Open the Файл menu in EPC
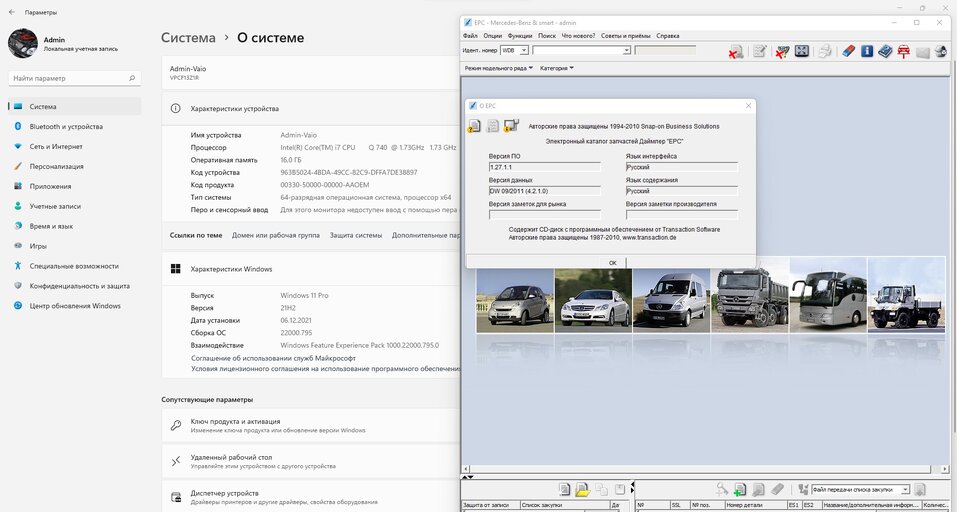This screenshot has height=512, width=957. 470,36
